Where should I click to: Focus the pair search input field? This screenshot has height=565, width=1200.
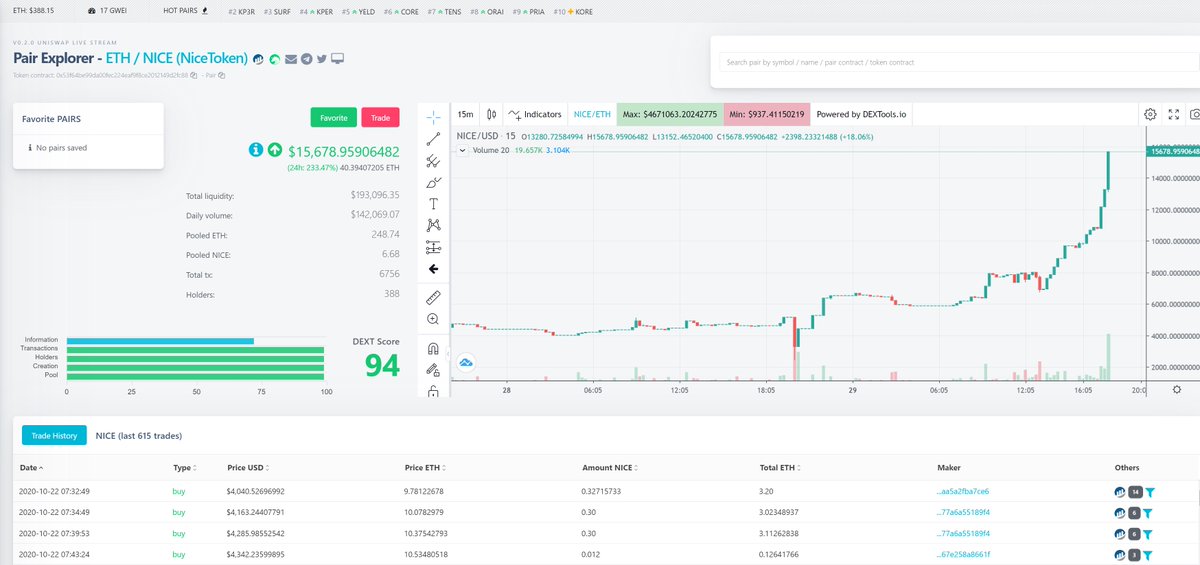(960, 62)
